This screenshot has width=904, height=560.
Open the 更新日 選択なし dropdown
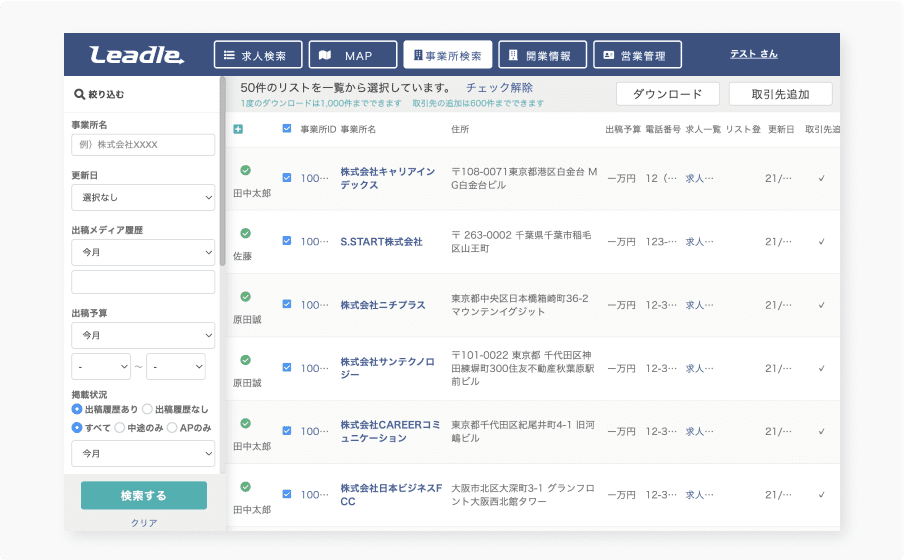[143, 197]
